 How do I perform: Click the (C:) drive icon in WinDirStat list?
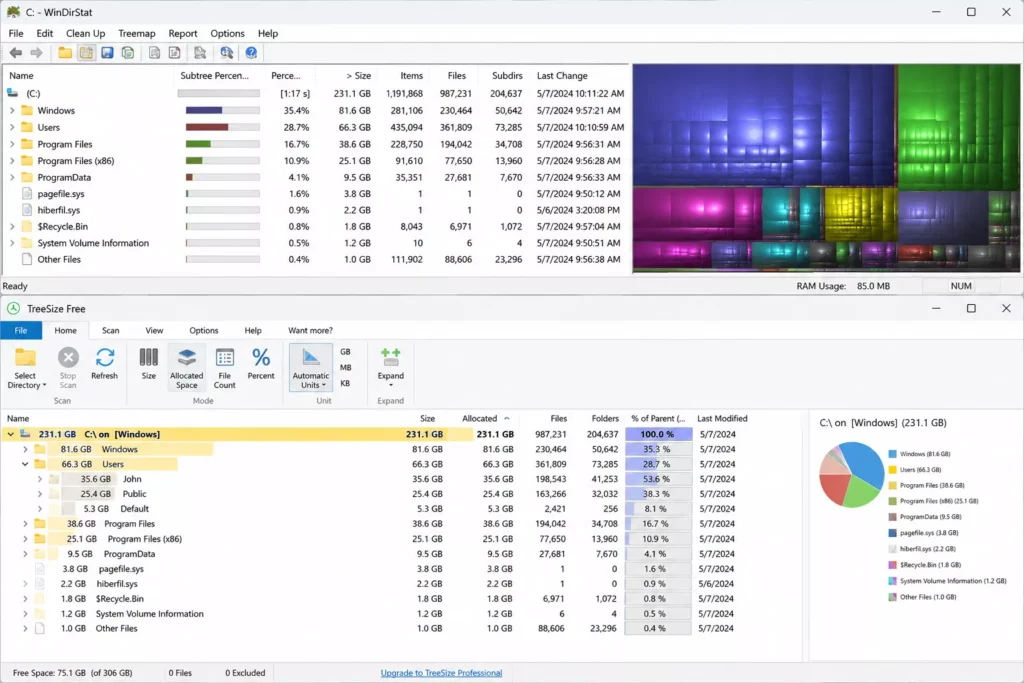point(12,93)
